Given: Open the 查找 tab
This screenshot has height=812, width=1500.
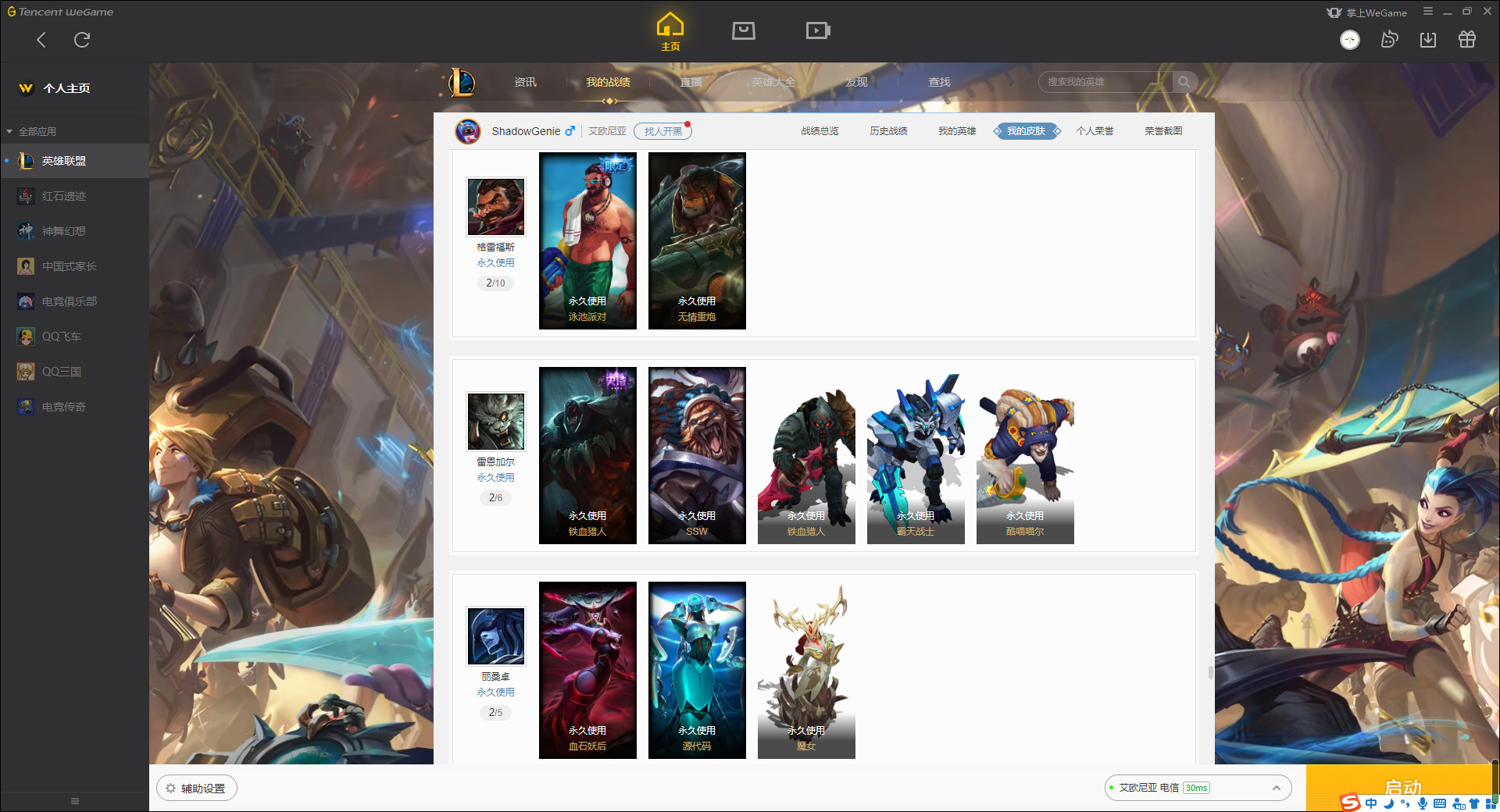Looking at the screenshot, I should click(939, 82).
